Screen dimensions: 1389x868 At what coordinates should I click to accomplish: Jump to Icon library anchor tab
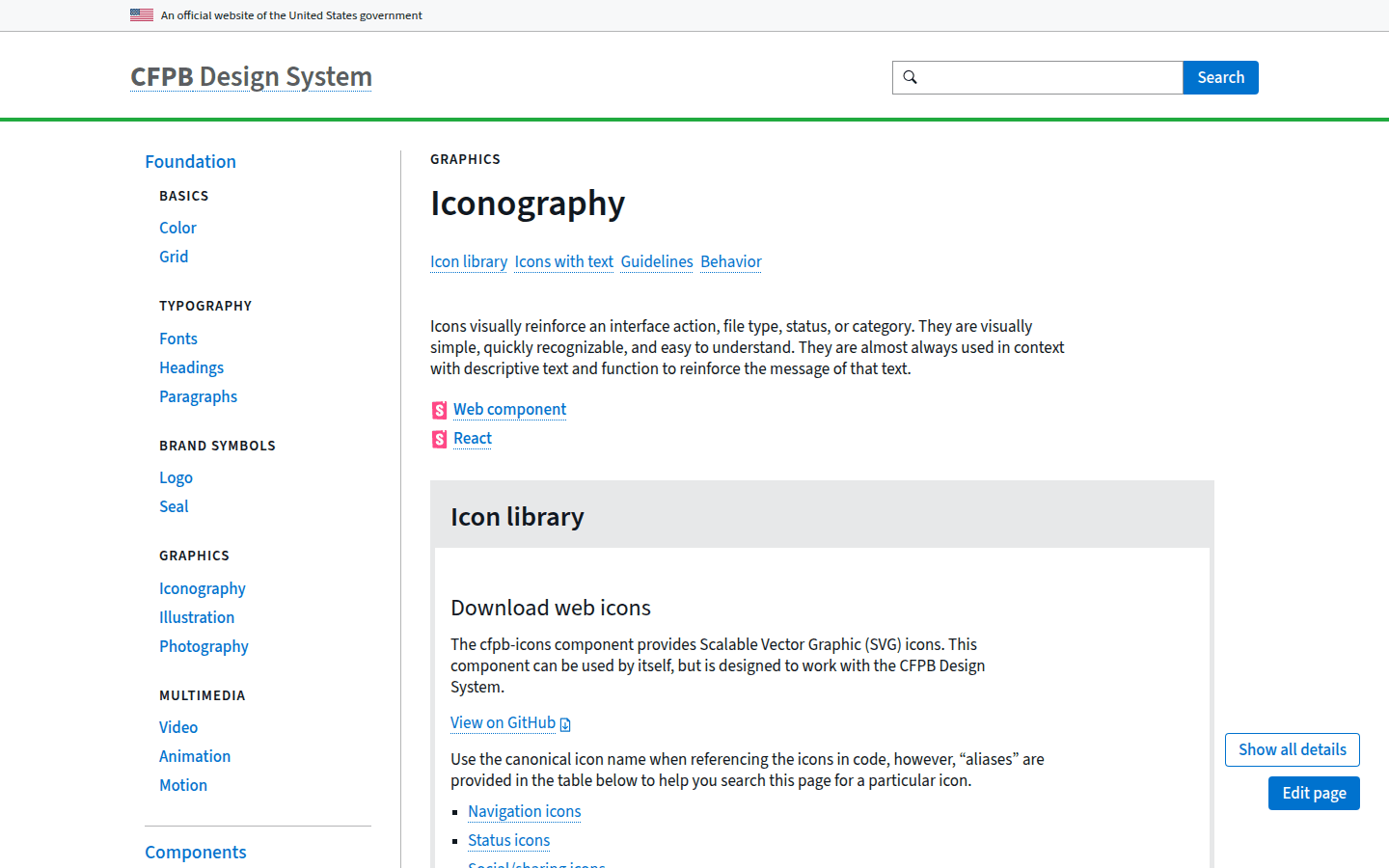tap(469, 261)
